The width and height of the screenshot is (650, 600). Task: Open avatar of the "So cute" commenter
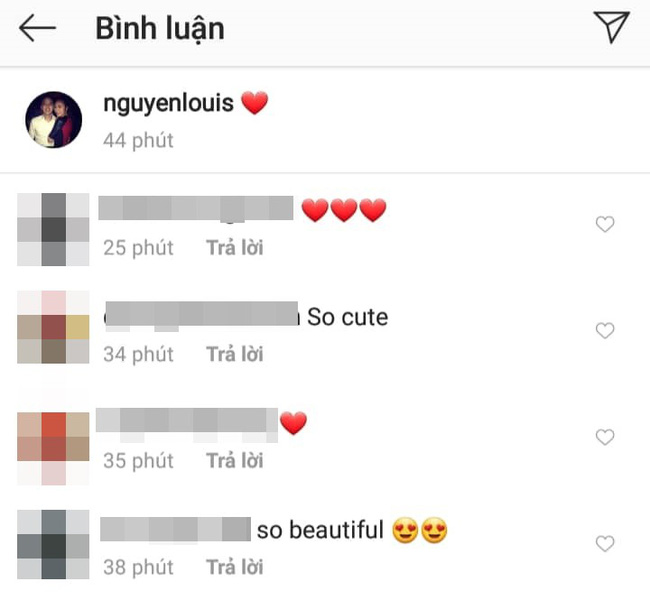coord(53,327)
